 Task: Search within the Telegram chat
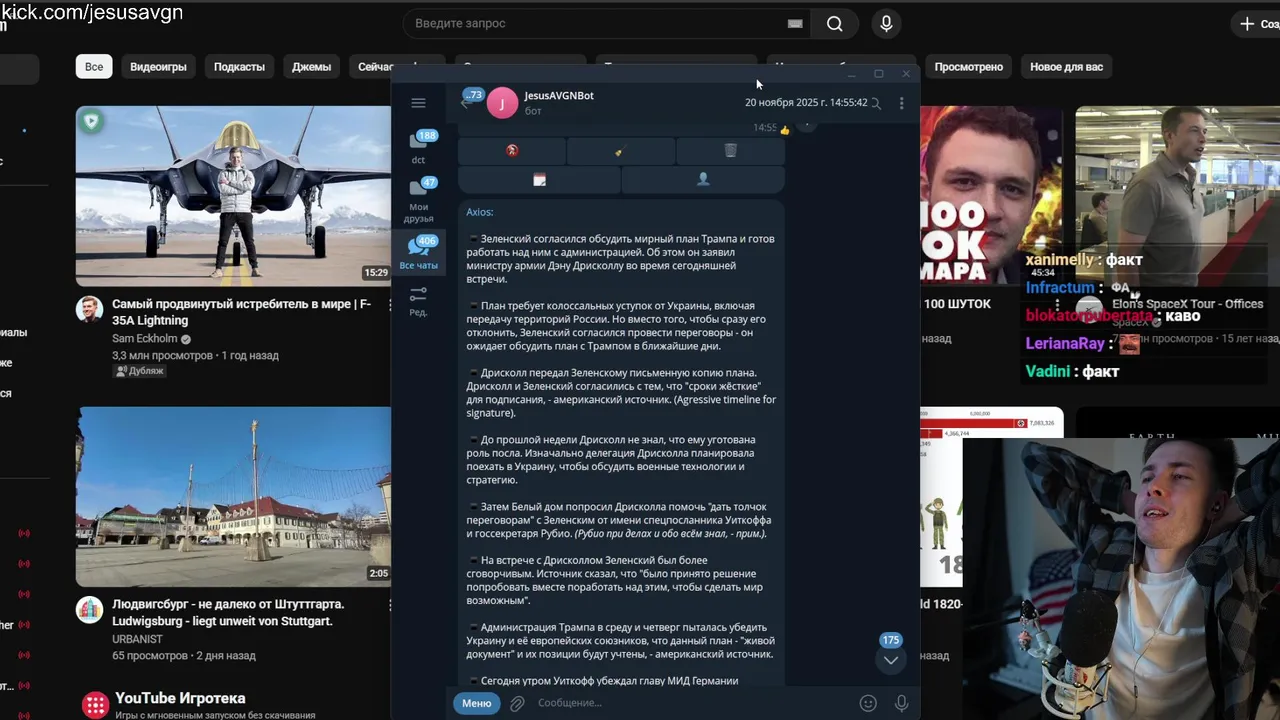pos(876,103)
